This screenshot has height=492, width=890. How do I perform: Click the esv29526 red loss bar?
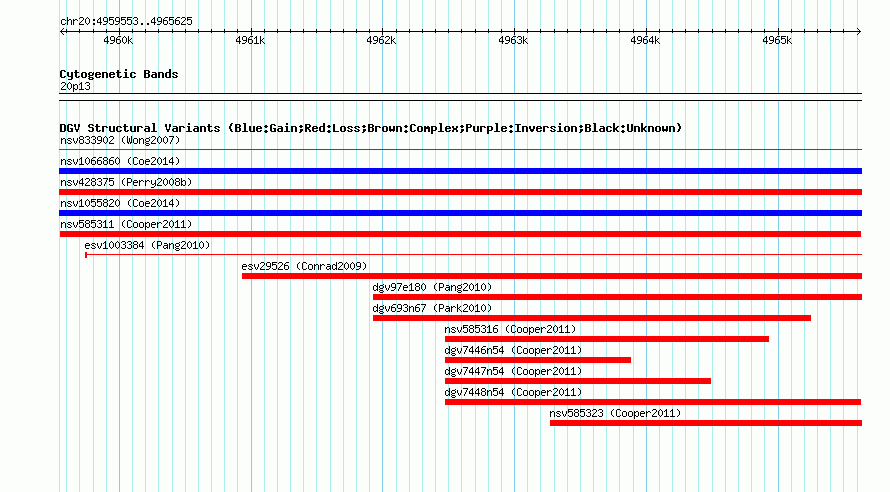pos(552,276)
